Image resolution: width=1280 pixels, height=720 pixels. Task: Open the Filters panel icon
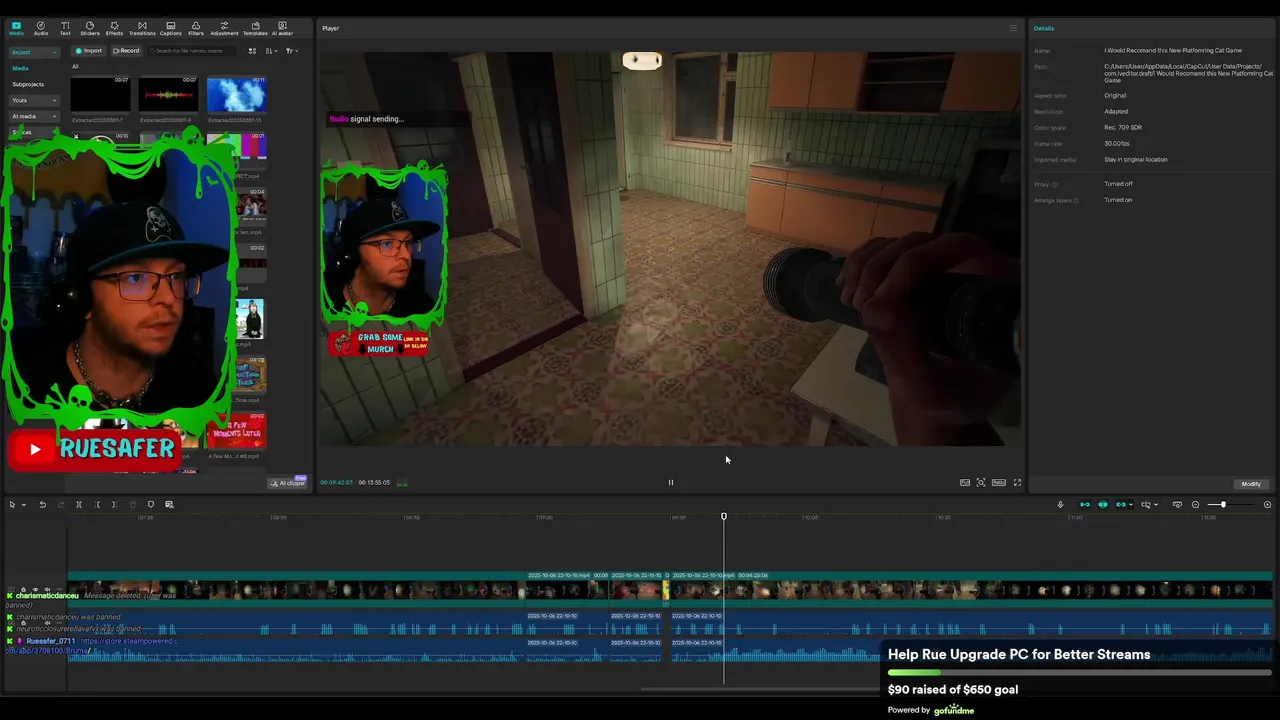tap(196, 28)
